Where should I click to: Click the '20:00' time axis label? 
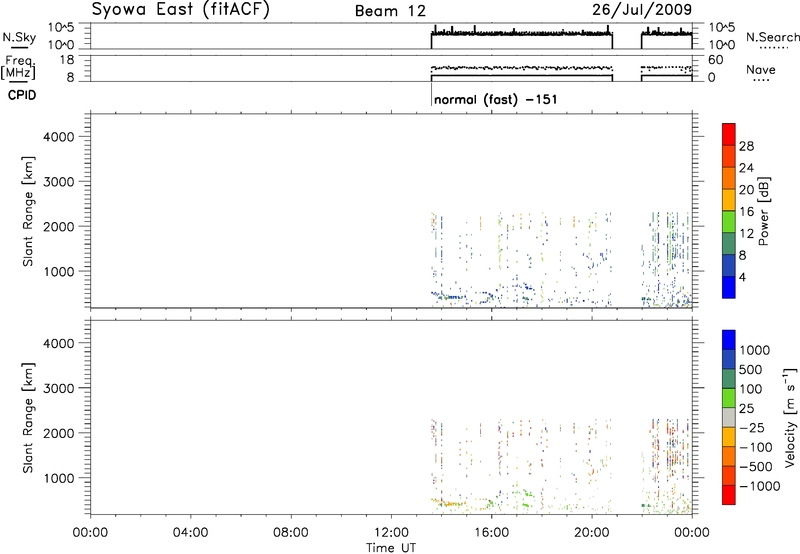coord(591,533)
